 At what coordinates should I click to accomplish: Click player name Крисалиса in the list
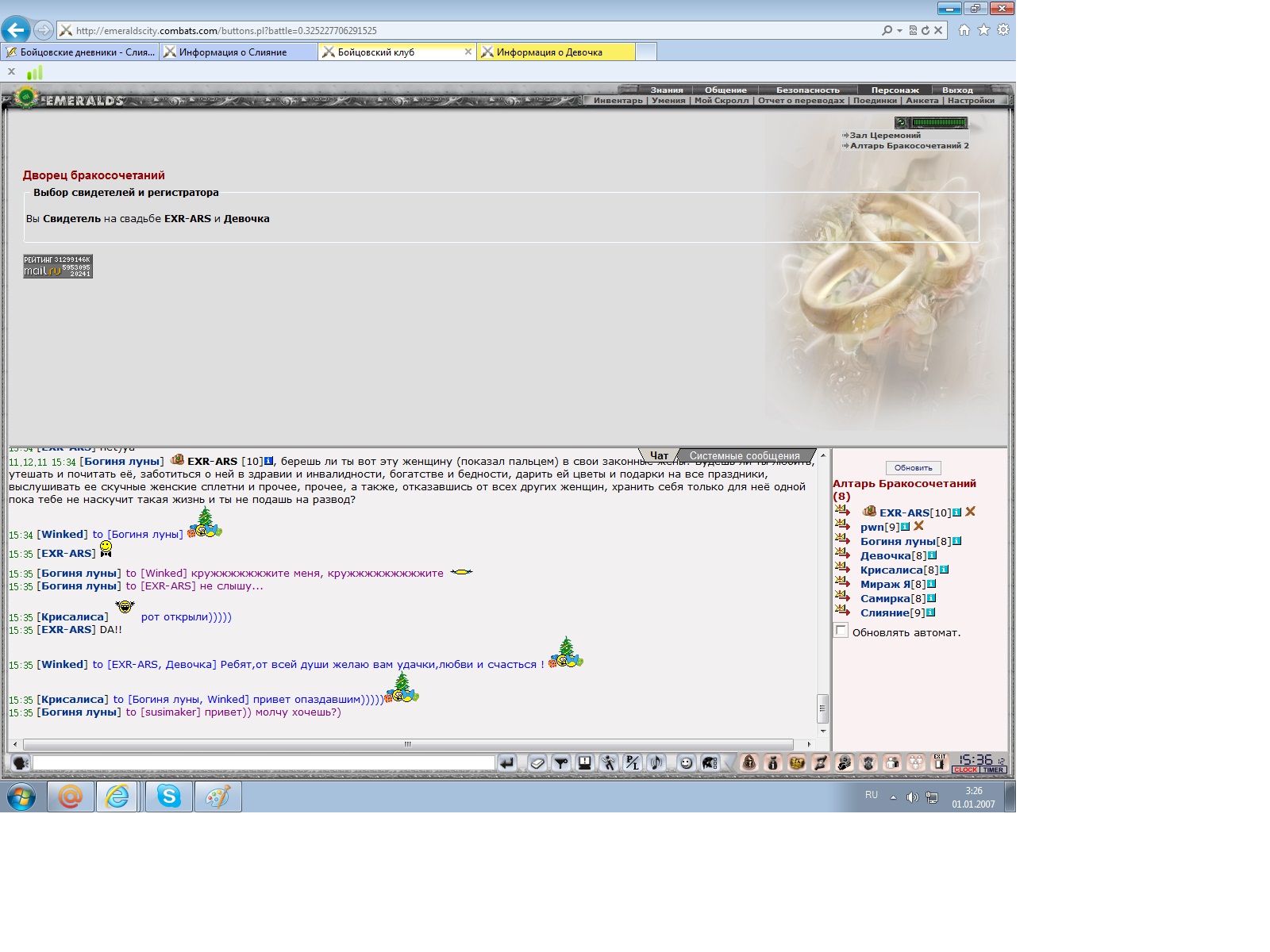click(x=891, y=570)
